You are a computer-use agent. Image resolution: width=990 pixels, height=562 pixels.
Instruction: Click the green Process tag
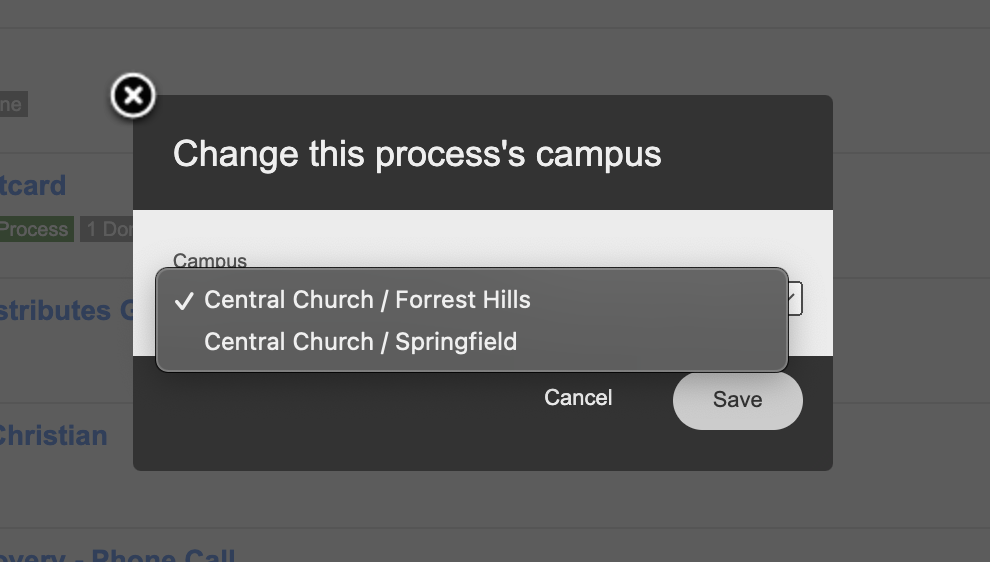(35, 229)
